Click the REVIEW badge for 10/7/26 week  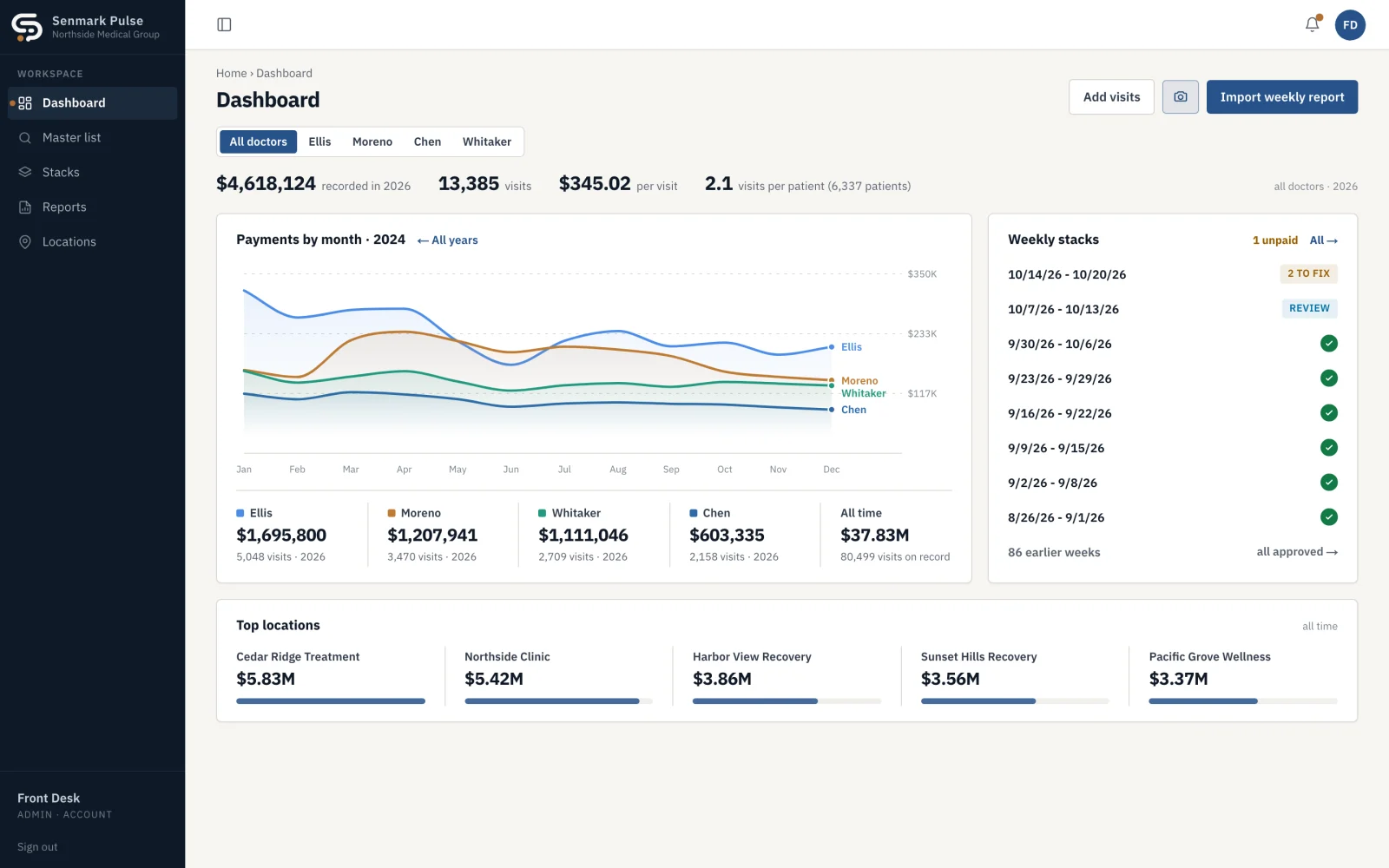[1309, 308]
